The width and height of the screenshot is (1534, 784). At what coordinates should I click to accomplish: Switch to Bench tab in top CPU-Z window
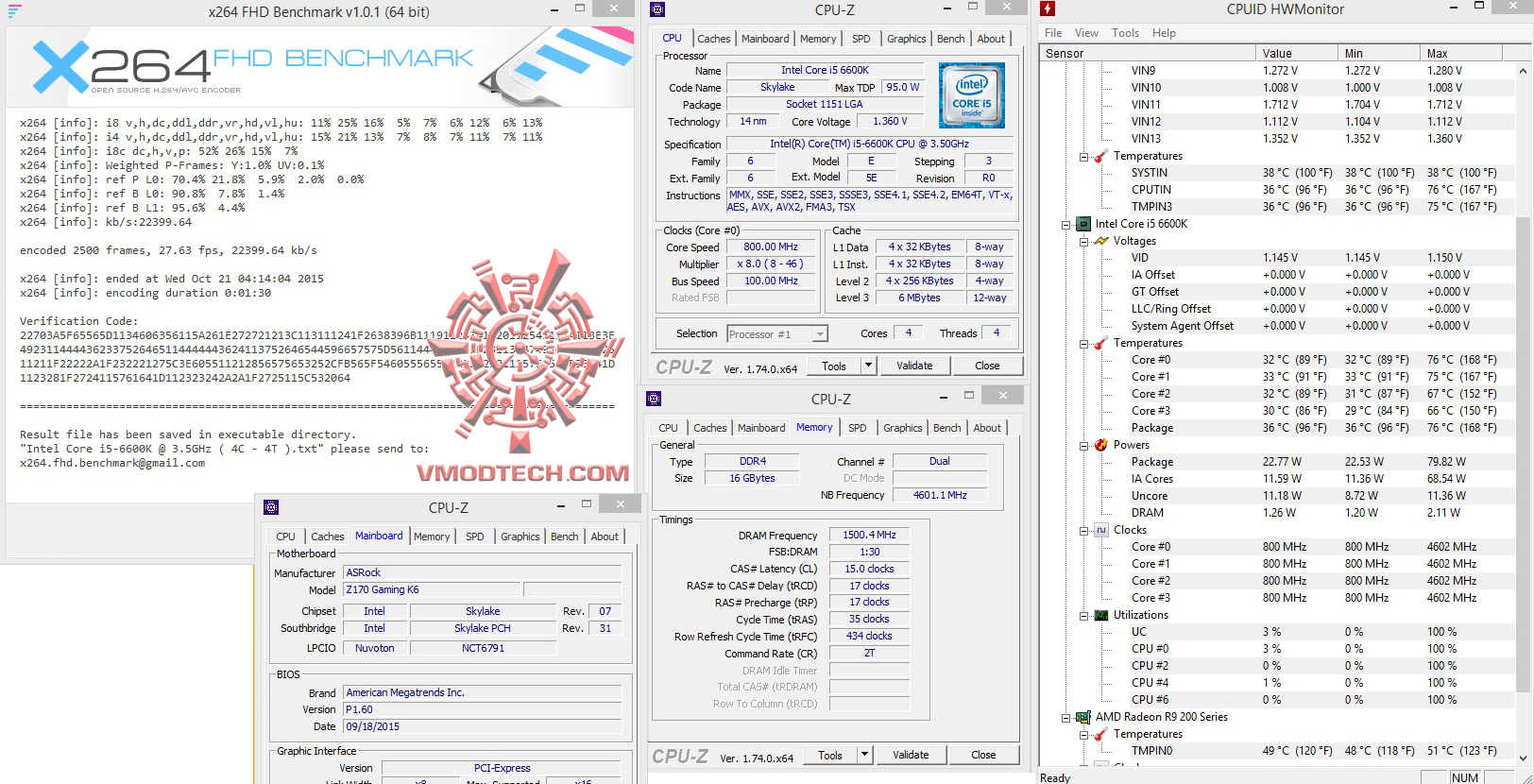950,39
